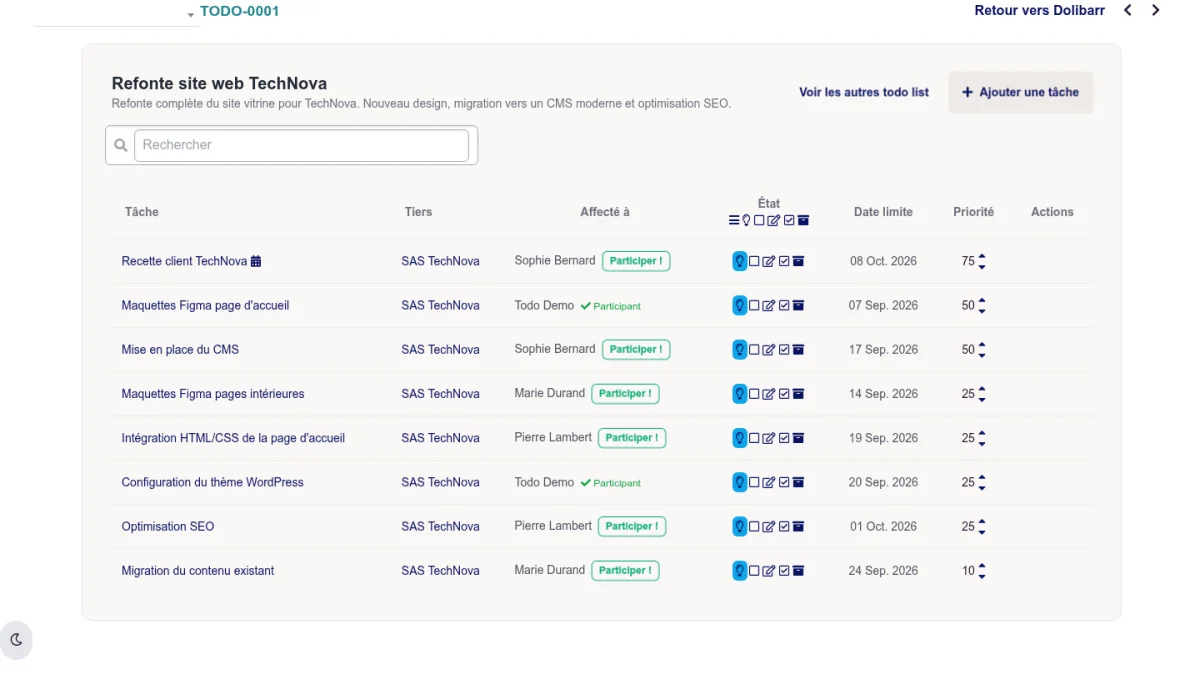
Task: Click the list icon in État header
Action: [x=734, y=220]
